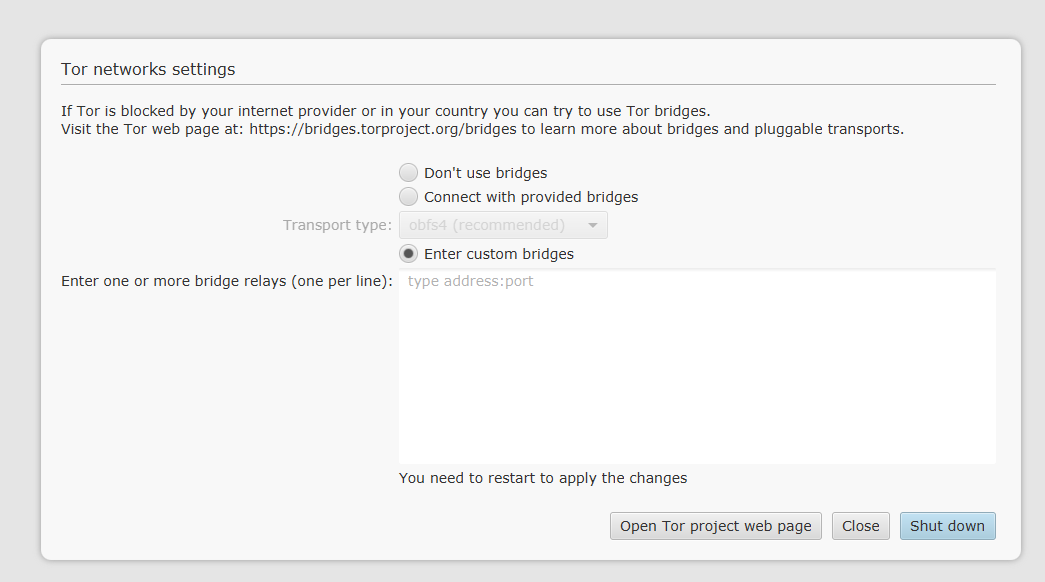
Task: Click the "Tor networks settings" heading
Action: tap(148, 69)
